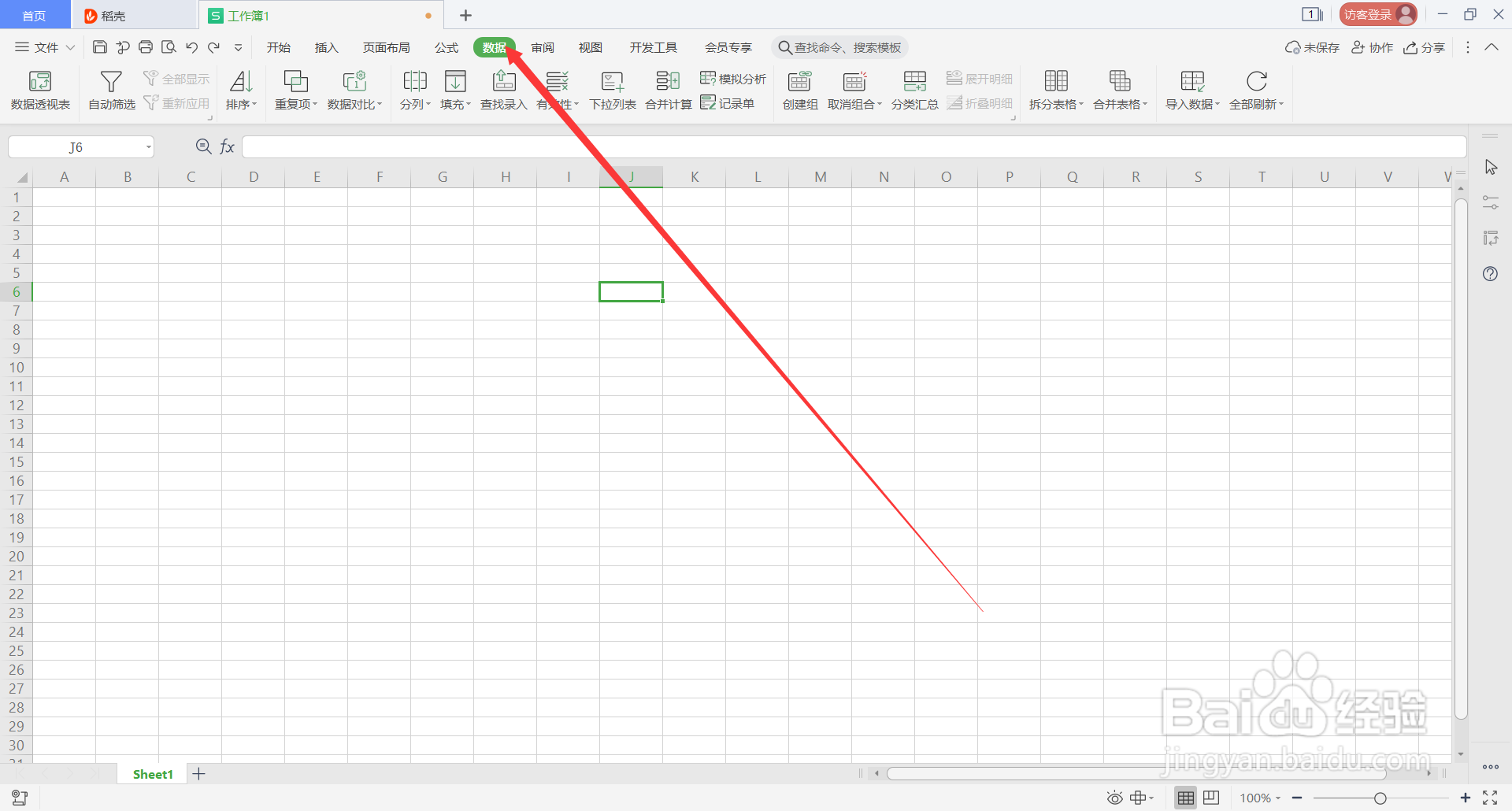Viewport: 1512px width, 811px height.
Task: Click the fx insert function icon
Action: tap(227, 146)
